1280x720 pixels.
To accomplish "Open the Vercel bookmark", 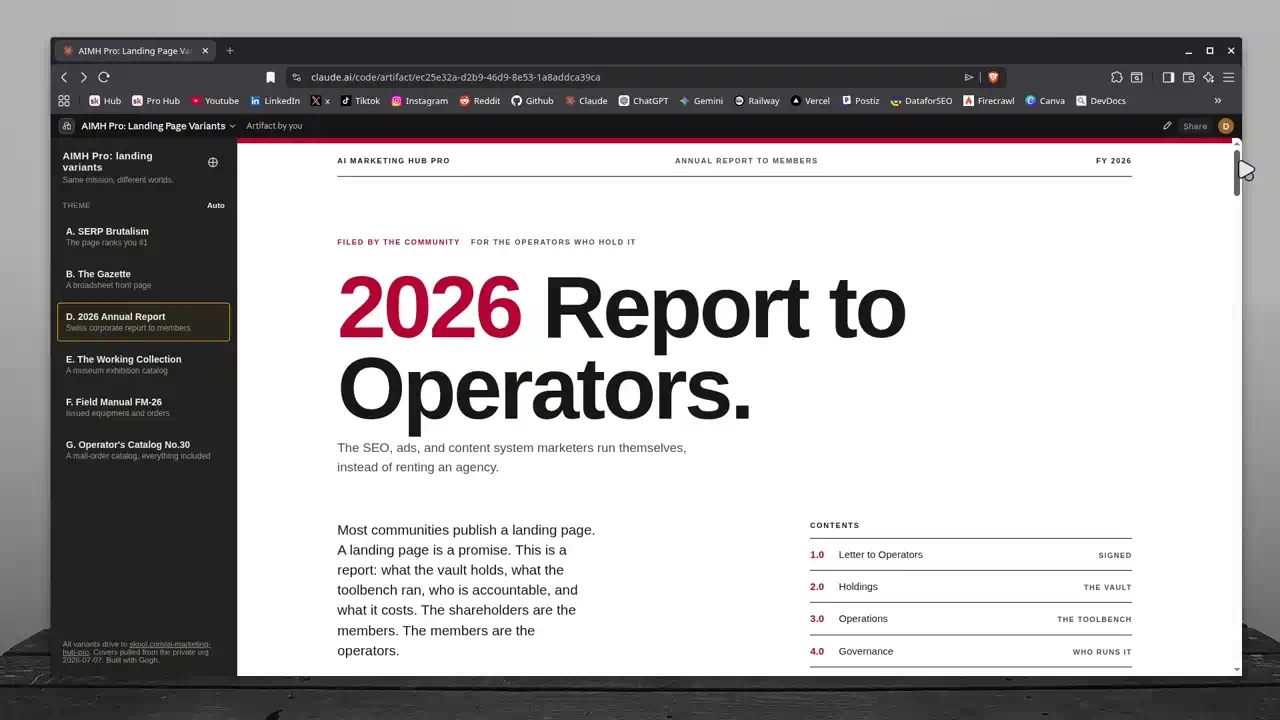I will 810,101.
